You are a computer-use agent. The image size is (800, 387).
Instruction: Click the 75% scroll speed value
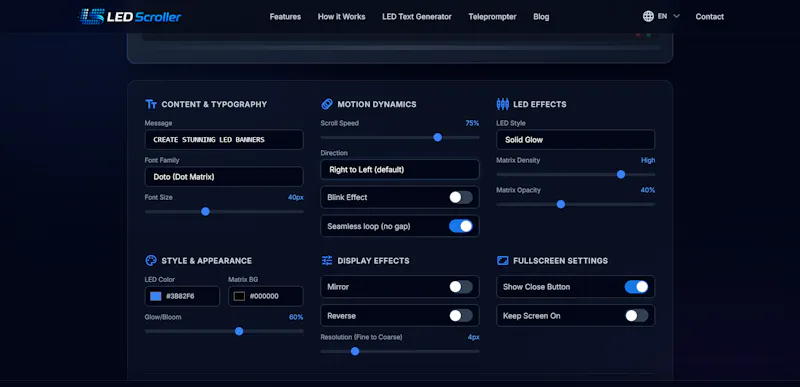click(472, 123)
